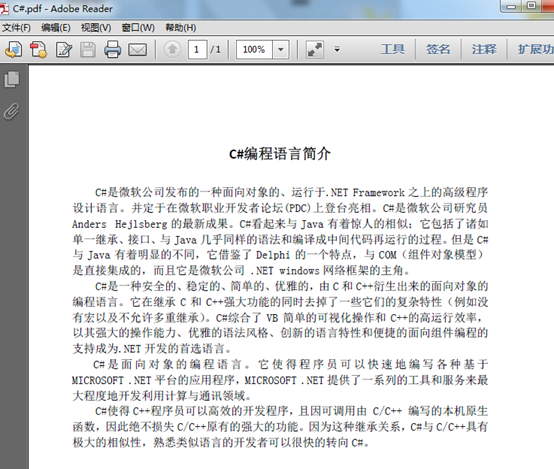Open the 文件(F) menu
The image size is (554, 469).
pyautogui.click(x=16, y=28)
